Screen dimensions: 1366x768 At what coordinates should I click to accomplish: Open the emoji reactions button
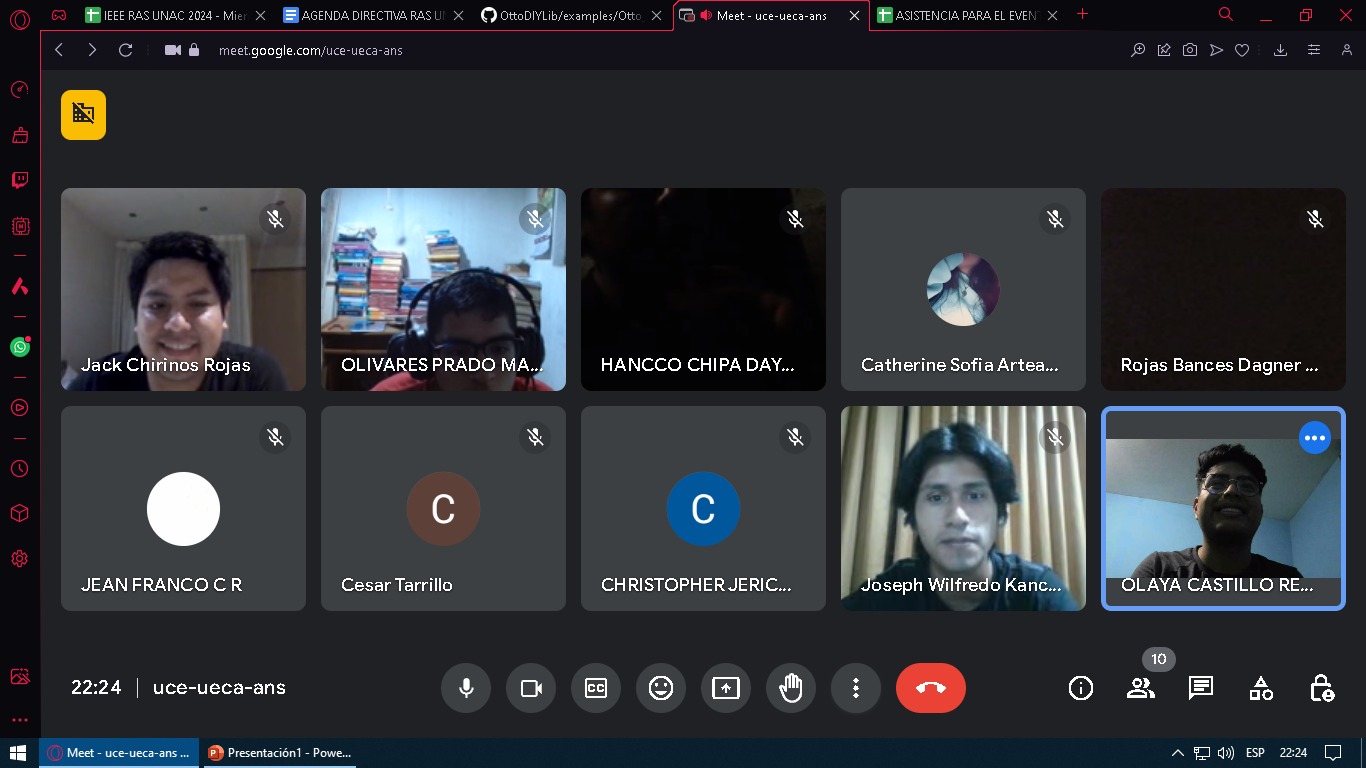tap(661, 688)
